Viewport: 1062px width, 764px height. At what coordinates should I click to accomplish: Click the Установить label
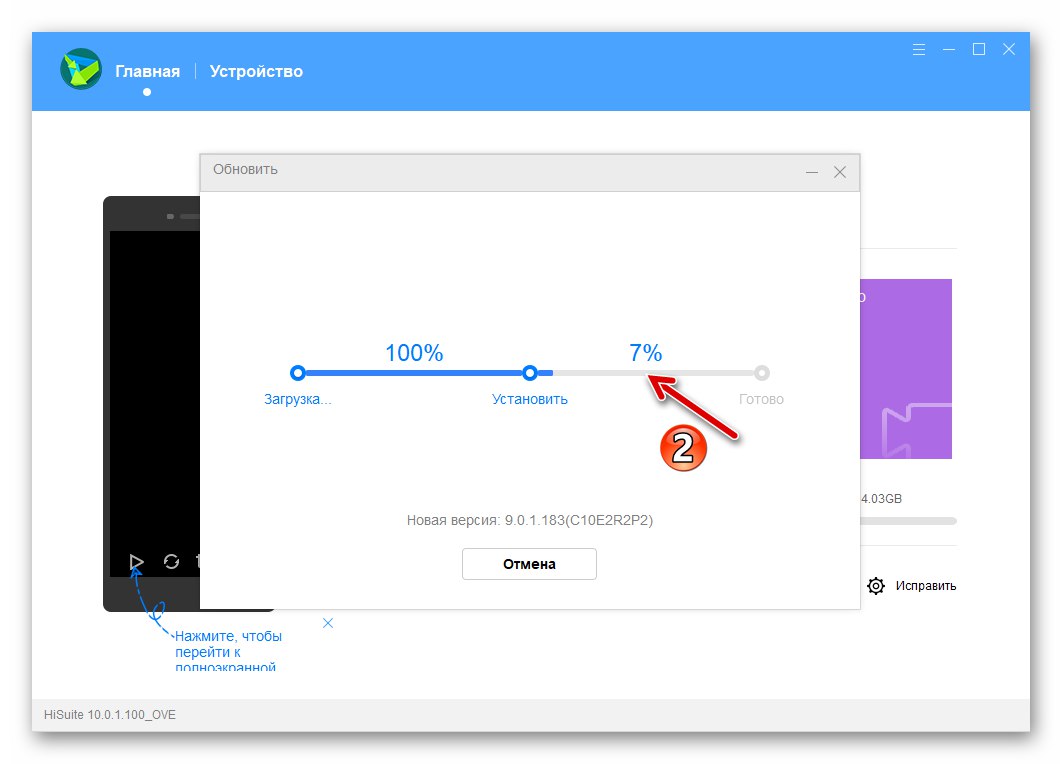click(x=530, y=400)
